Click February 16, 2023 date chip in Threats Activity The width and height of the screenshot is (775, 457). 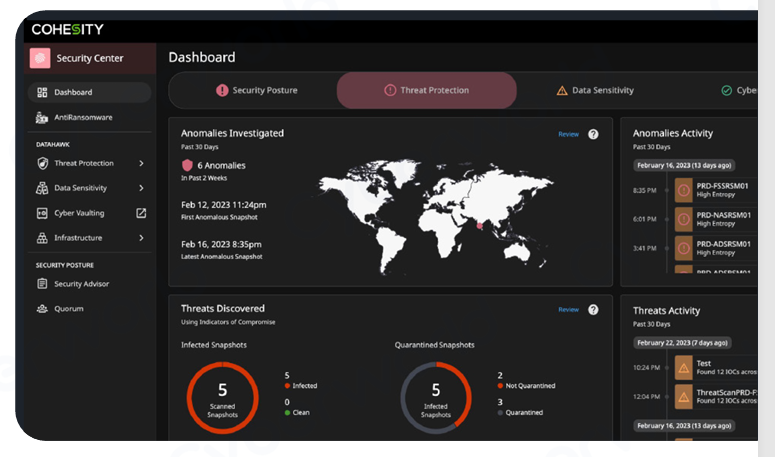[684, 426]
